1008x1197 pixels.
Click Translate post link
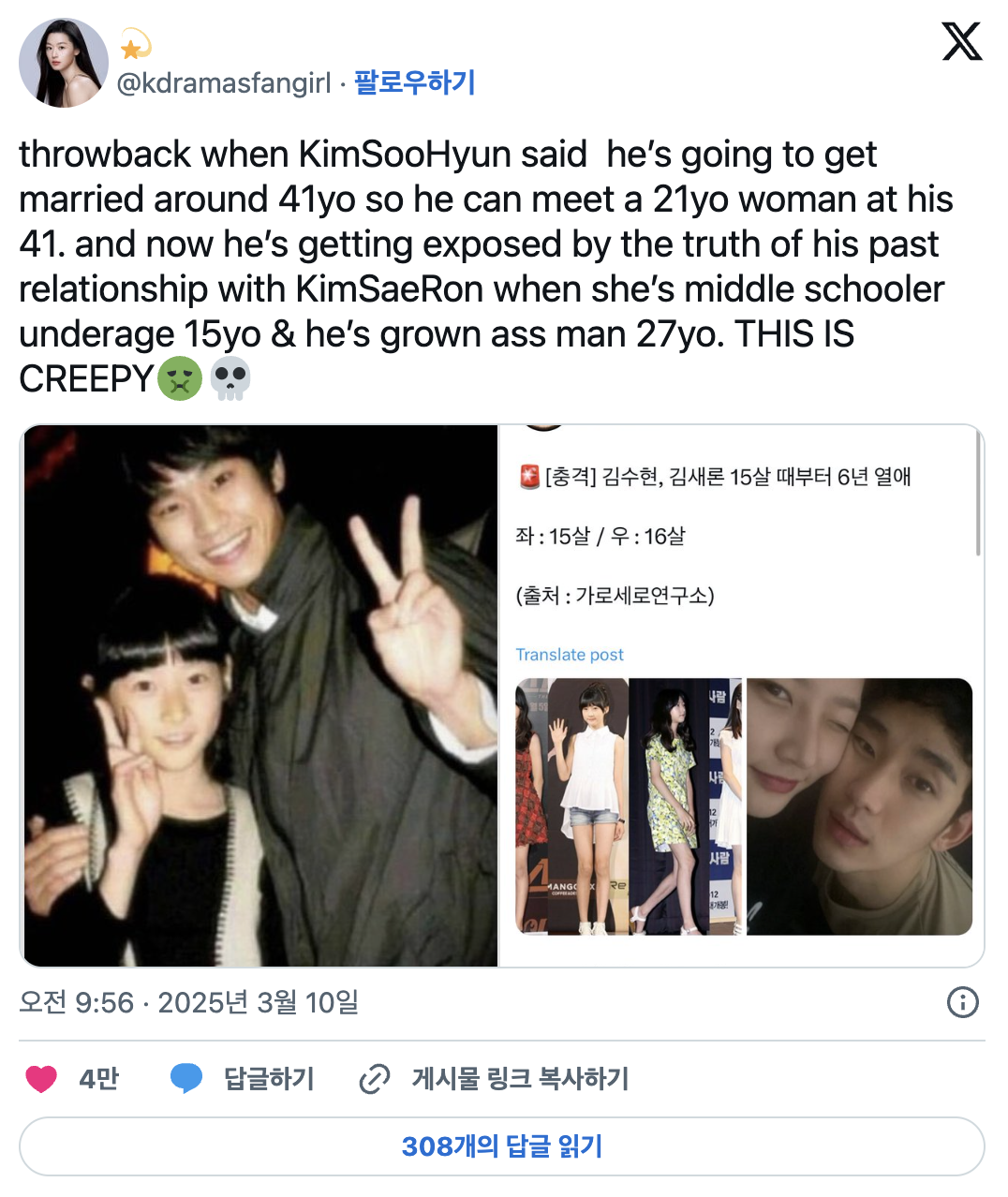point(570,655)
